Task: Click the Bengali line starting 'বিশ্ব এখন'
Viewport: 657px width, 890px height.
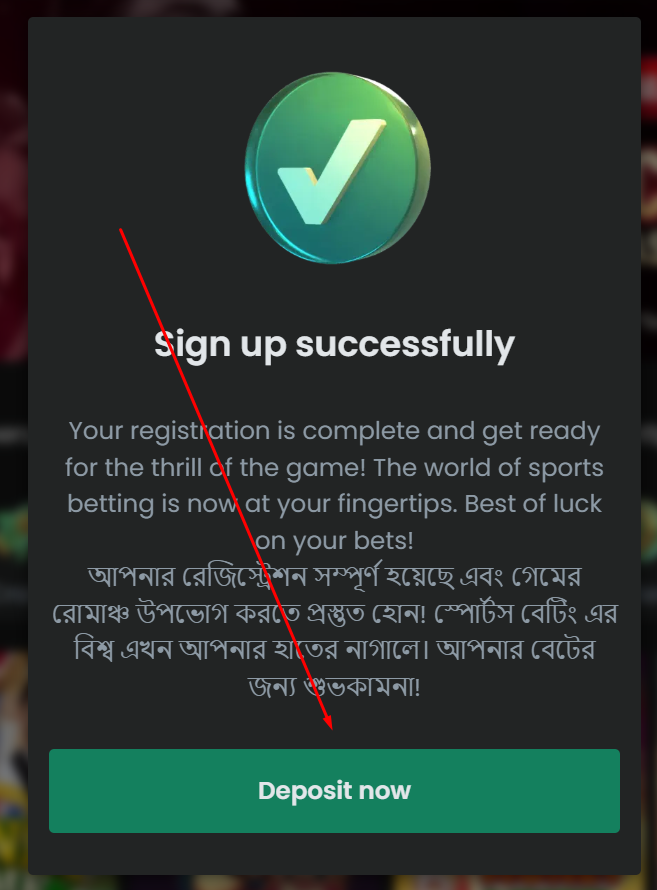Action: click(334, 650)
